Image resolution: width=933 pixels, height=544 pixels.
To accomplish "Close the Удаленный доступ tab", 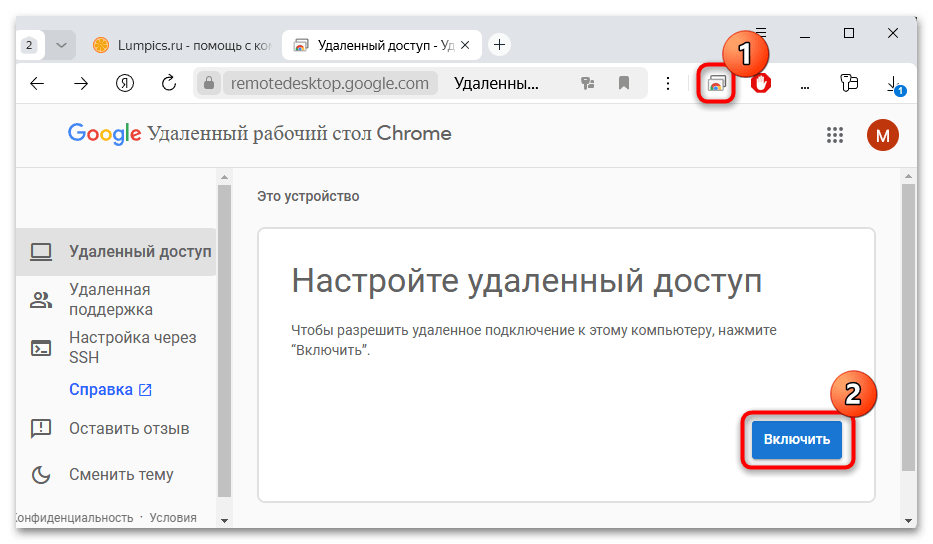I will tap(465, 45).
